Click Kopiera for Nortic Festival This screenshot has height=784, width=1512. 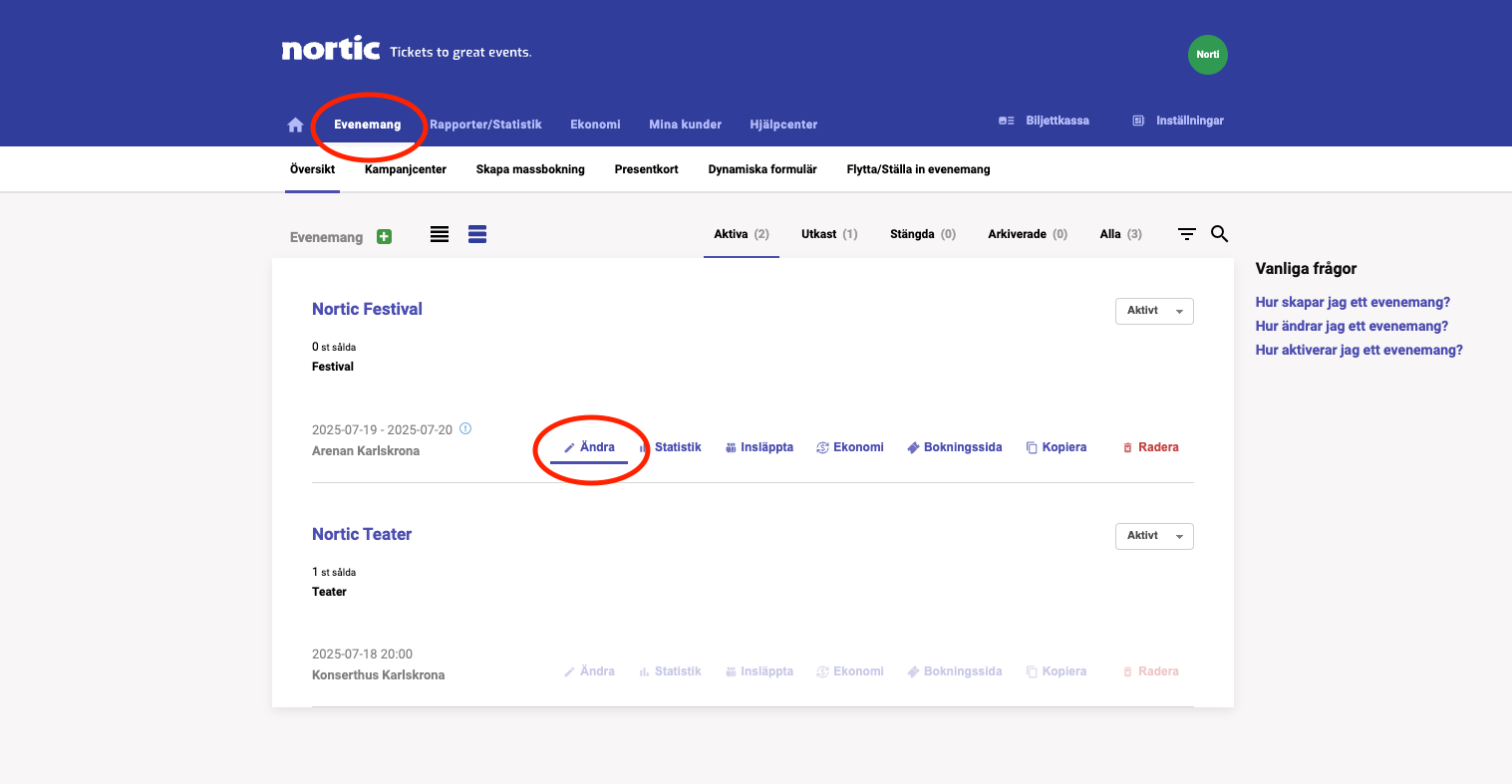point(1057,447)
